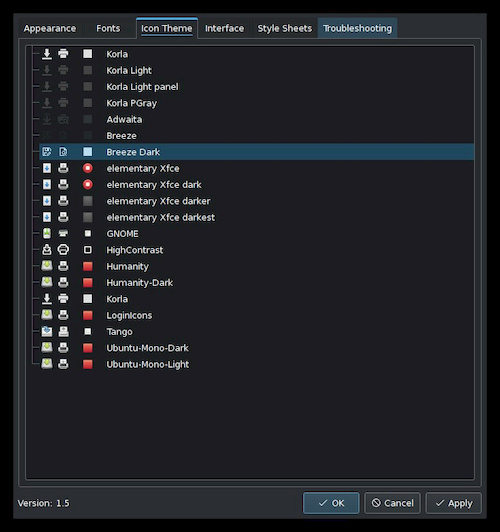Click the gray square icon in Korla PGray row
The width and height of the screenshot is (500, 532).
(x=88, y=103)
